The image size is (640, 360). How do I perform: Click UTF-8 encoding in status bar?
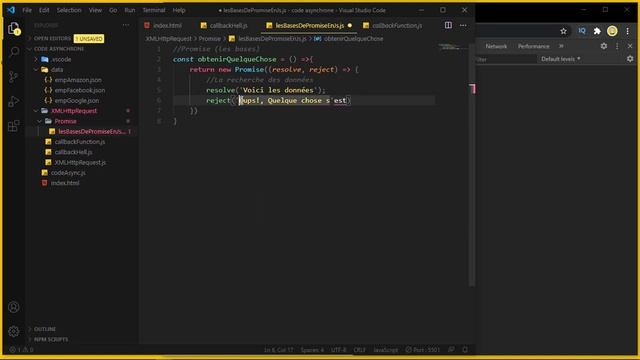338,350
